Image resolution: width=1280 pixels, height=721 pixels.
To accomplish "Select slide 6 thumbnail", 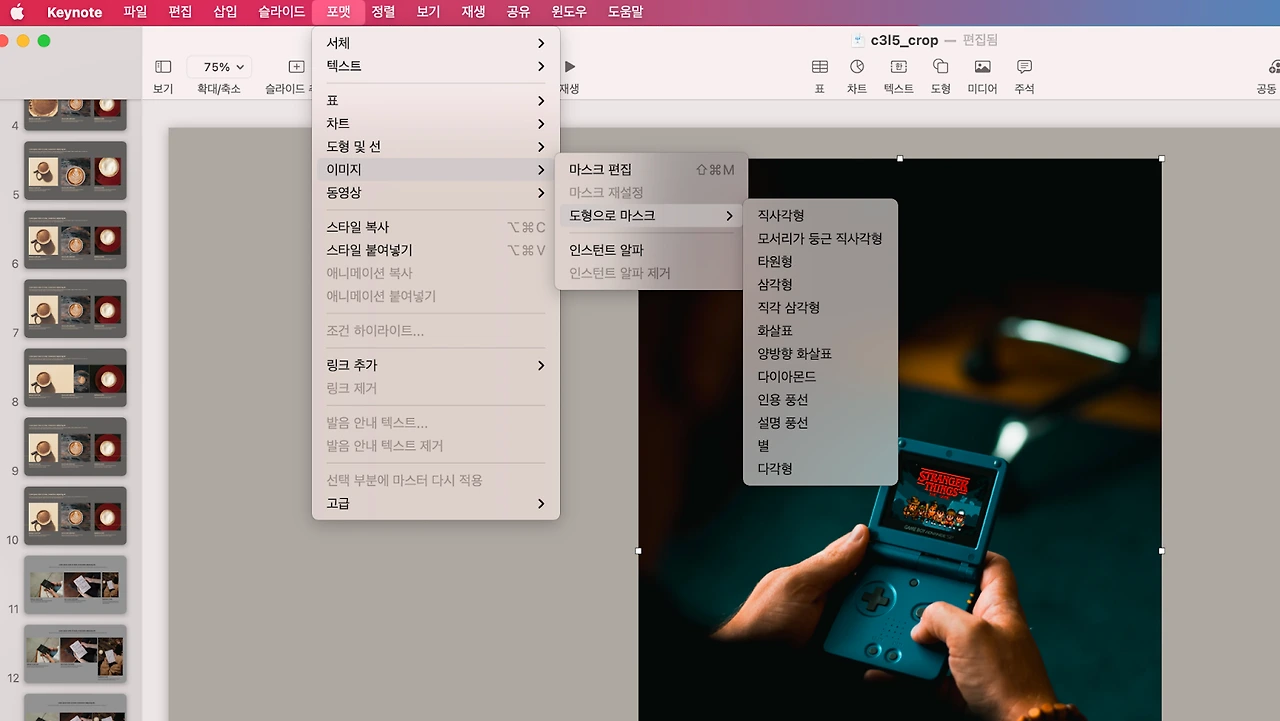I will pyautogui.click(x=75, y=239).
